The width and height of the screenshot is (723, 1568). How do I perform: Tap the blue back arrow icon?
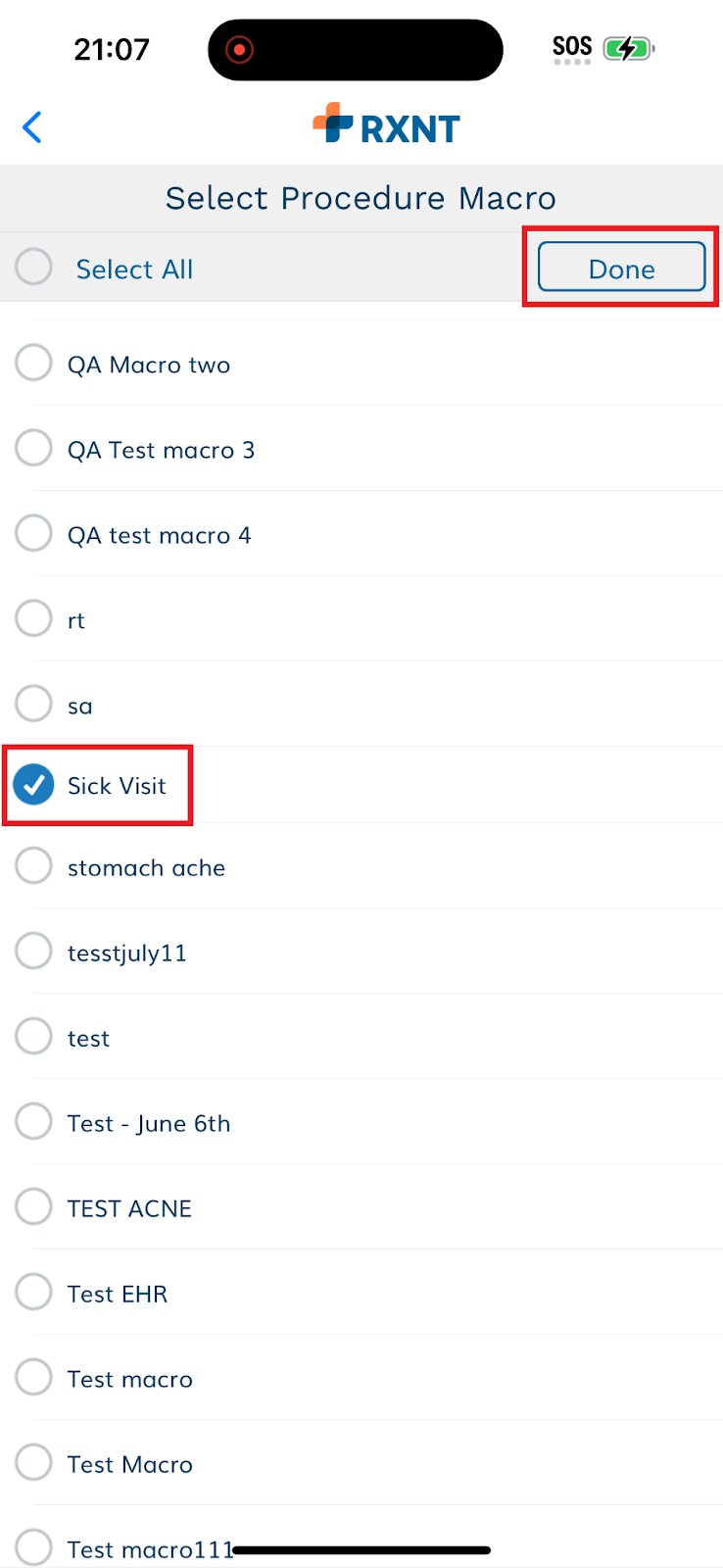click(x=32, y=127)
